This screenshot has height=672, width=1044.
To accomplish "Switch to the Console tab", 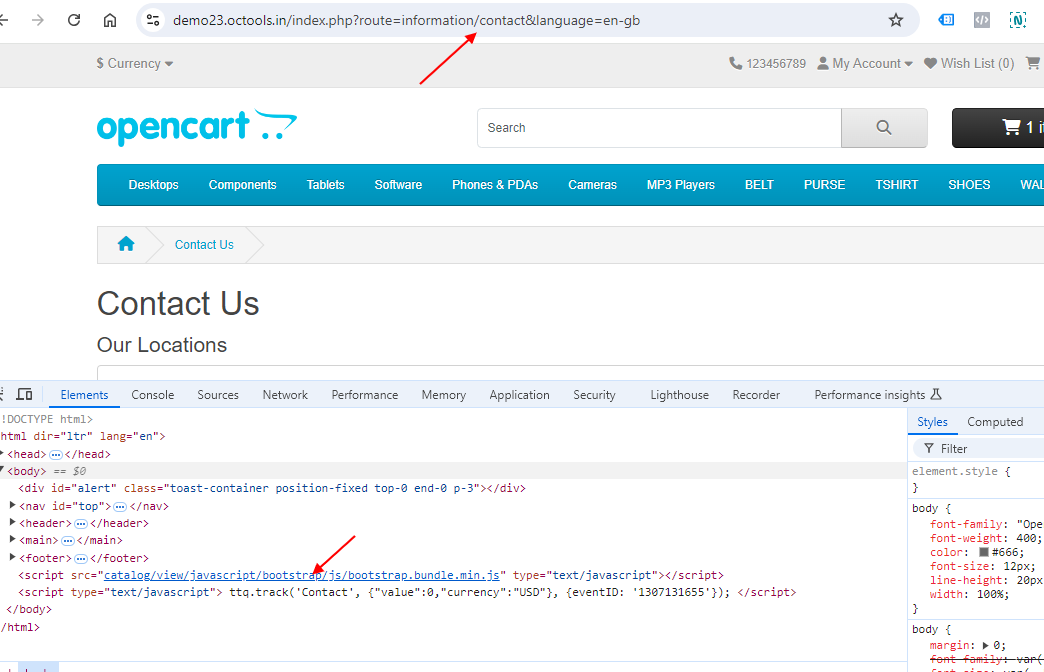I will point(152,395).
